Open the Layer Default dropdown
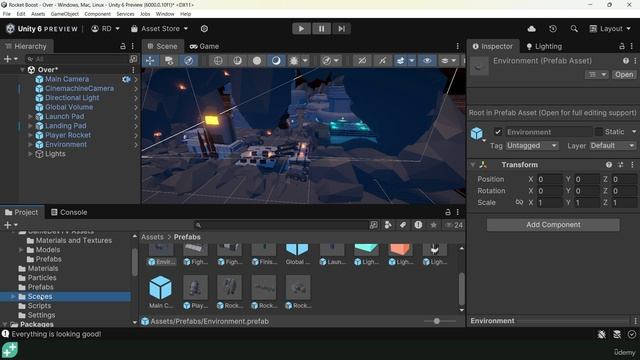This screenshot has width=640, height=360. [612, 146]
